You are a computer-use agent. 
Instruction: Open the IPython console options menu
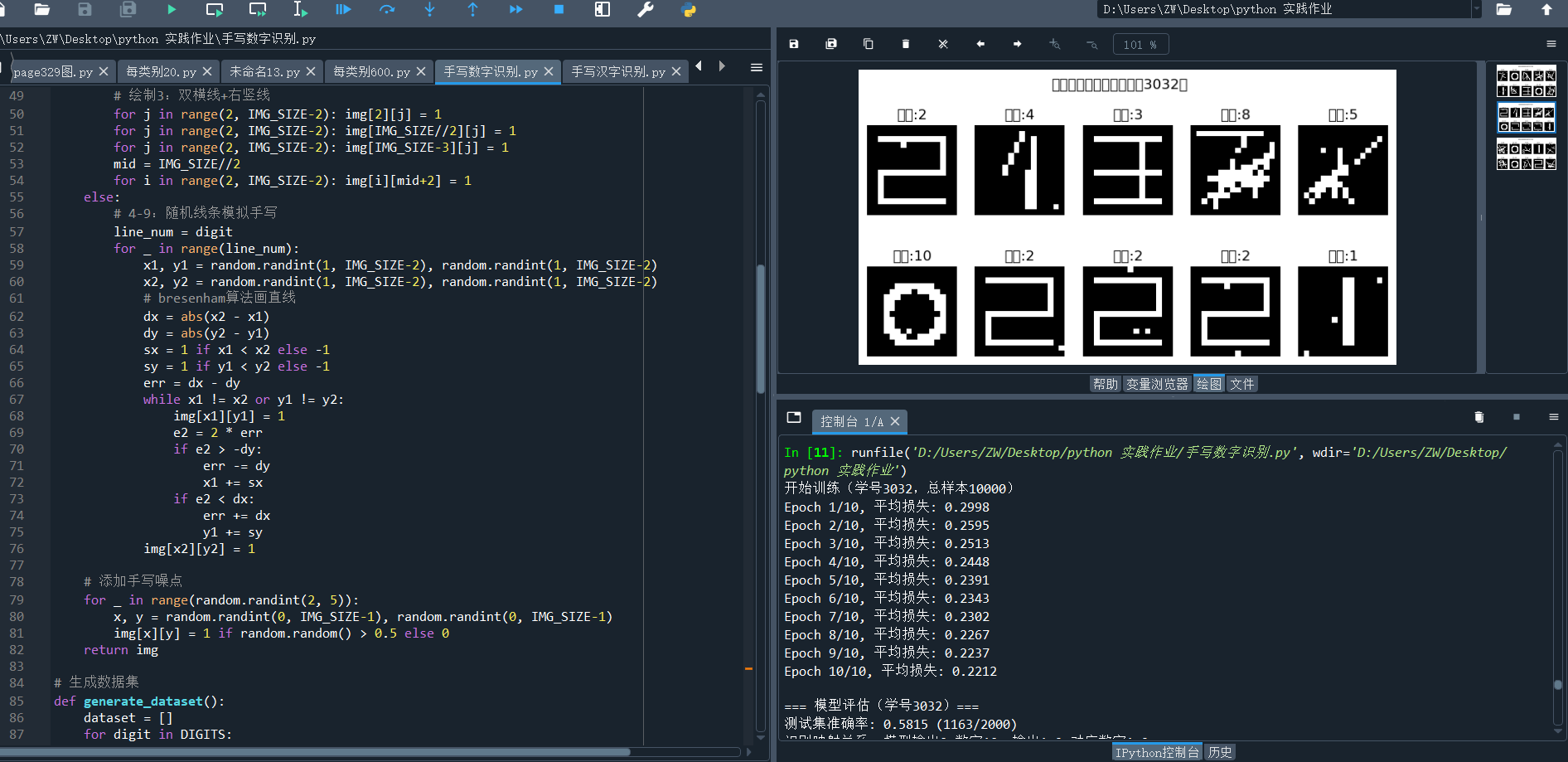coord(1554,417)
